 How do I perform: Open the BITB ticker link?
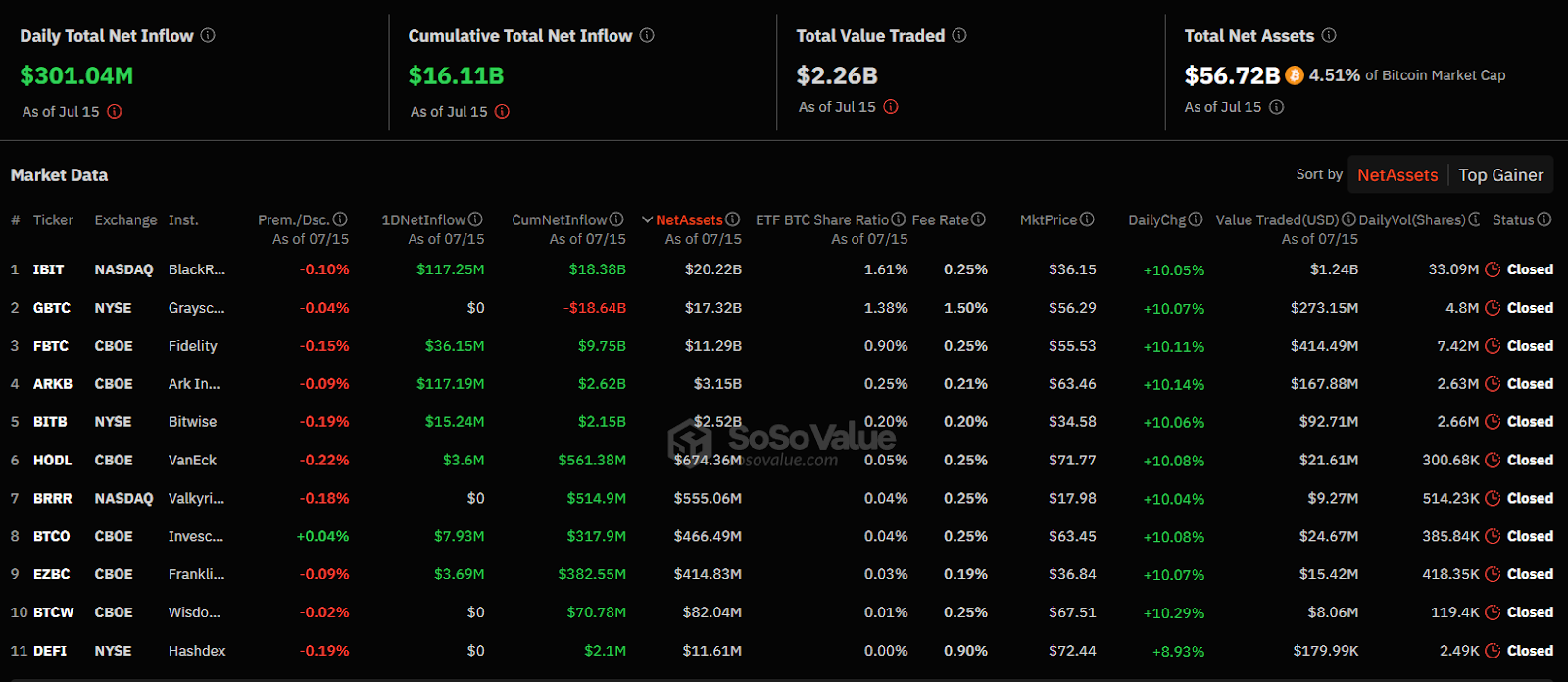tap(50, 422)
